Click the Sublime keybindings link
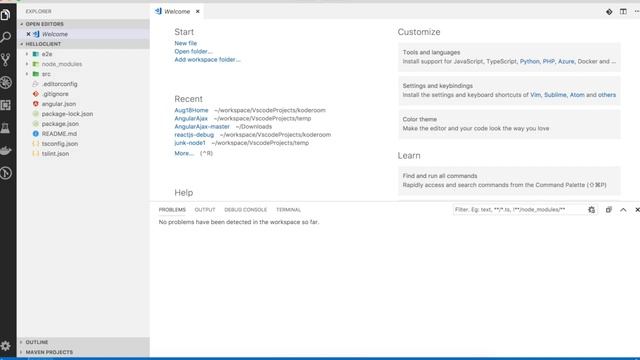Image resolution: width=640 pixels, height=360 pixels. (556, 95)
